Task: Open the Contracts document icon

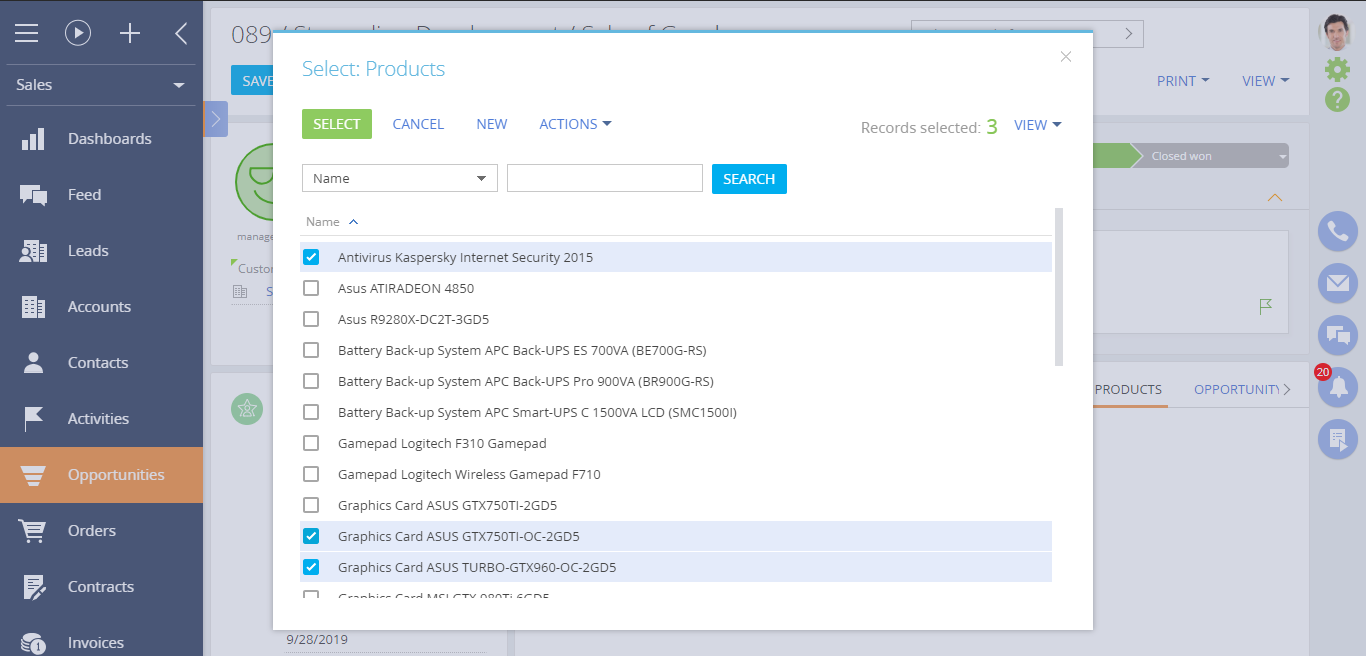Action: click(33, 587)
